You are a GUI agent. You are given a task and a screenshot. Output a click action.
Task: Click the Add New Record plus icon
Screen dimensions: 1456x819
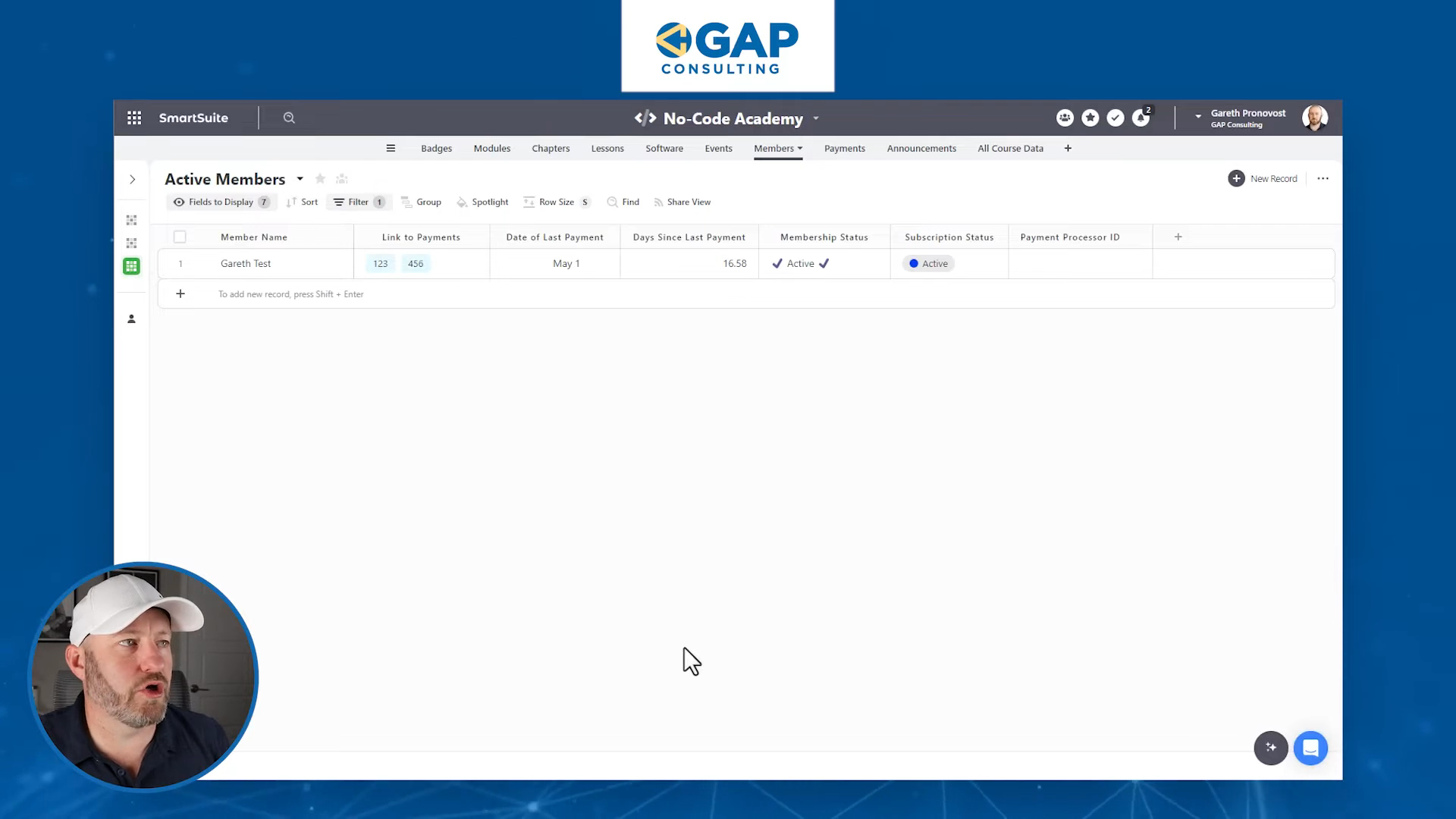(1237, 178)
